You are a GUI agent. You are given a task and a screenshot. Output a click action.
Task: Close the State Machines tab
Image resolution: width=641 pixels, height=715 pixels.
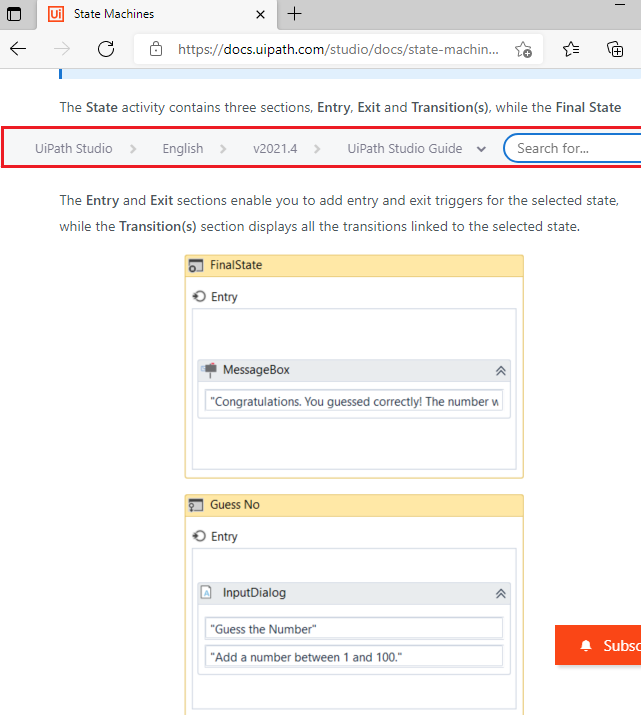pyautogui.click(x=260, y=15)
